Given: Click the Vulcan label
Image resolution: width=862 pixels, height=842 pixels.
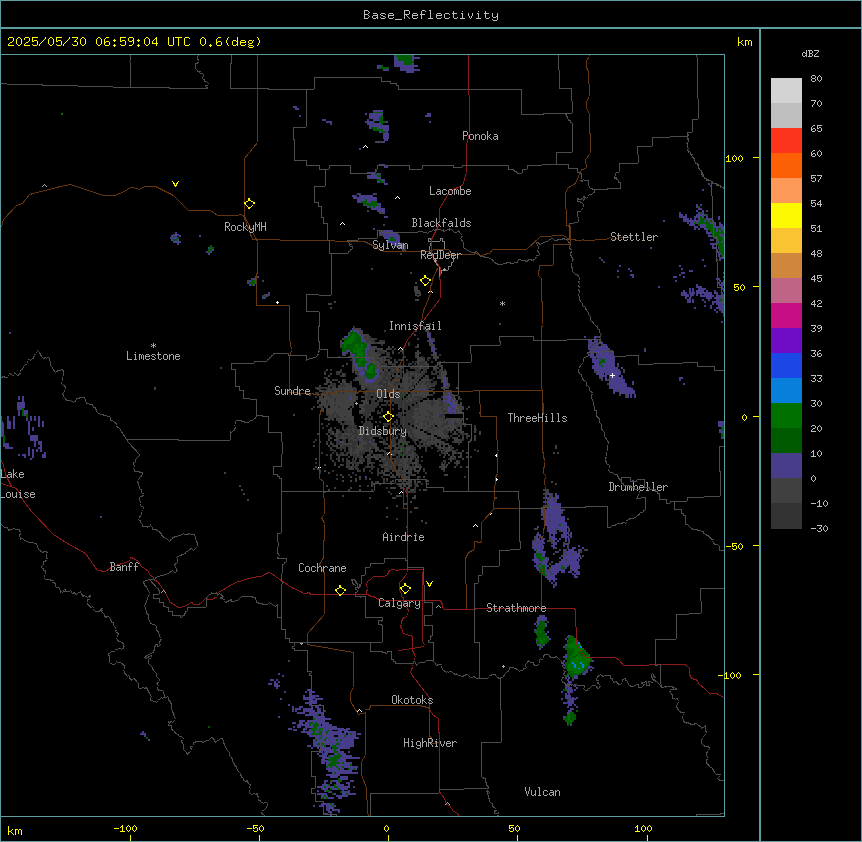Looking at the screenshot, I should pos(543,792).
